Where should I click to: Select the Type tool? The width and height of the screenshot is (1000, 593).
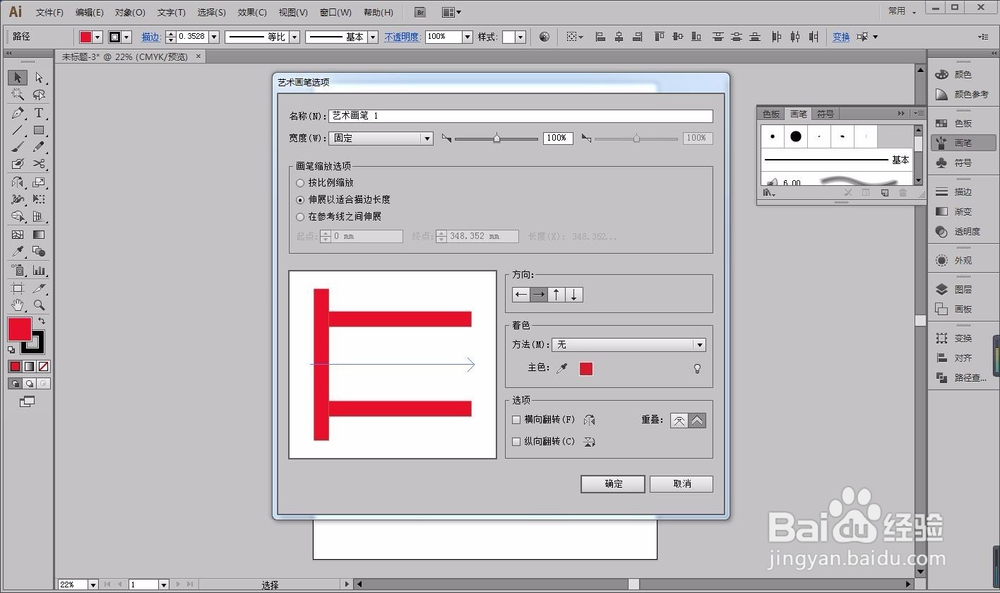39,113
